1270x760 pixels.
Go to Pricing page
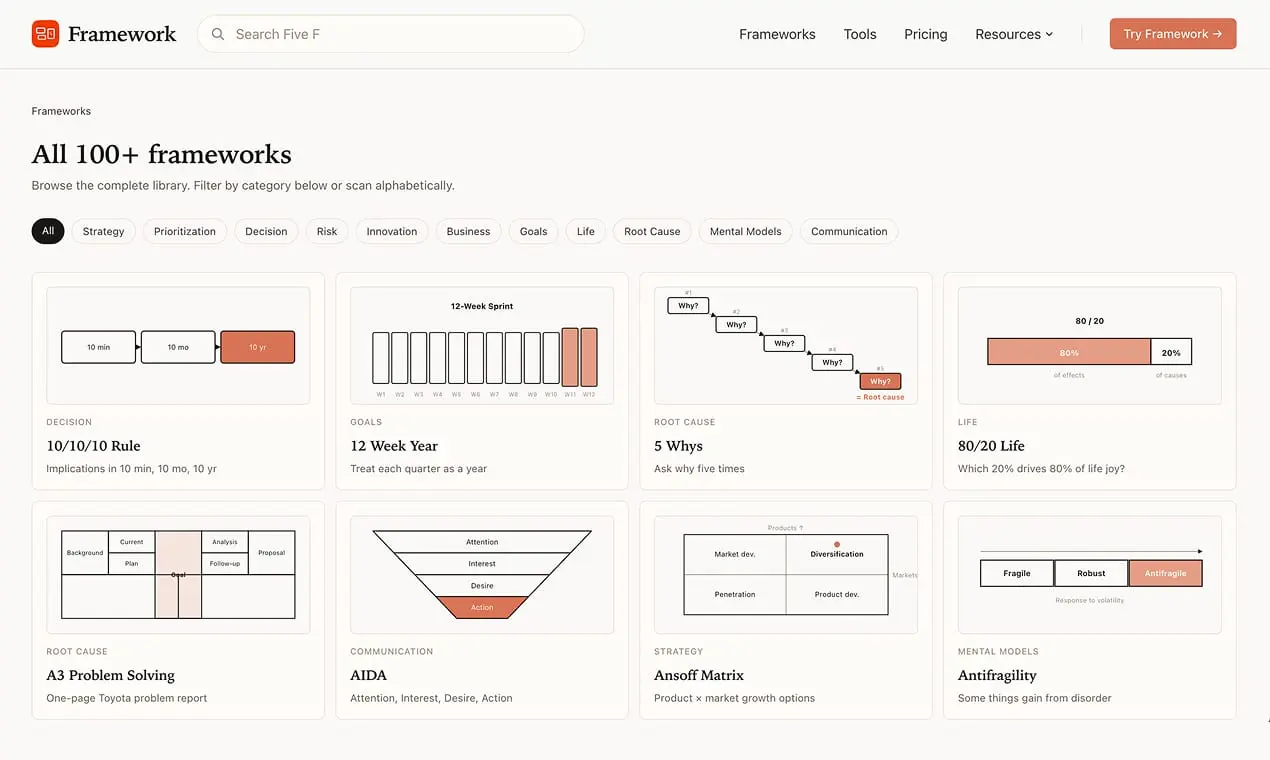pos(926,34)
